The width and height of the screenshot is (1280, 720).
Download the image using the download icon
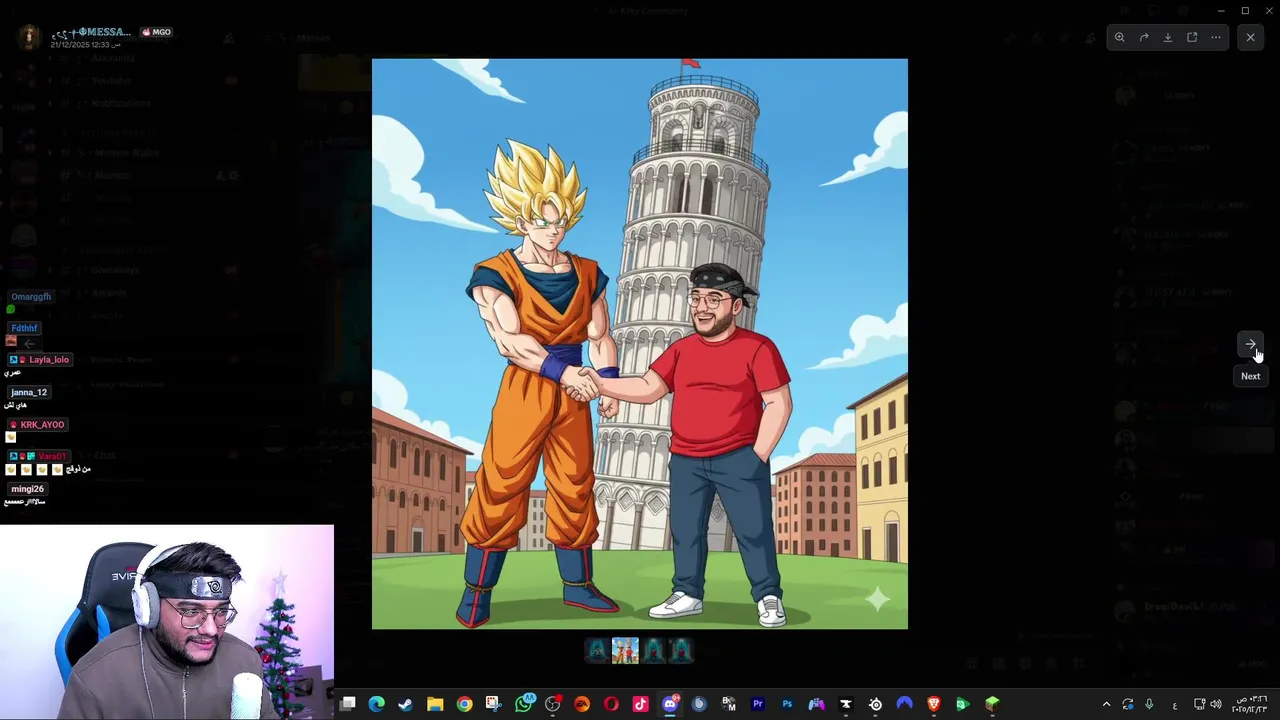[x=1168, y=37]
